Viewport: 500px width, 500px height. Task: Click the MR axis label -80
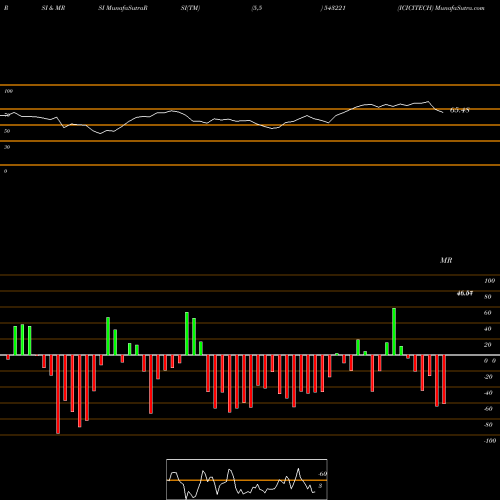coord(488,425)
